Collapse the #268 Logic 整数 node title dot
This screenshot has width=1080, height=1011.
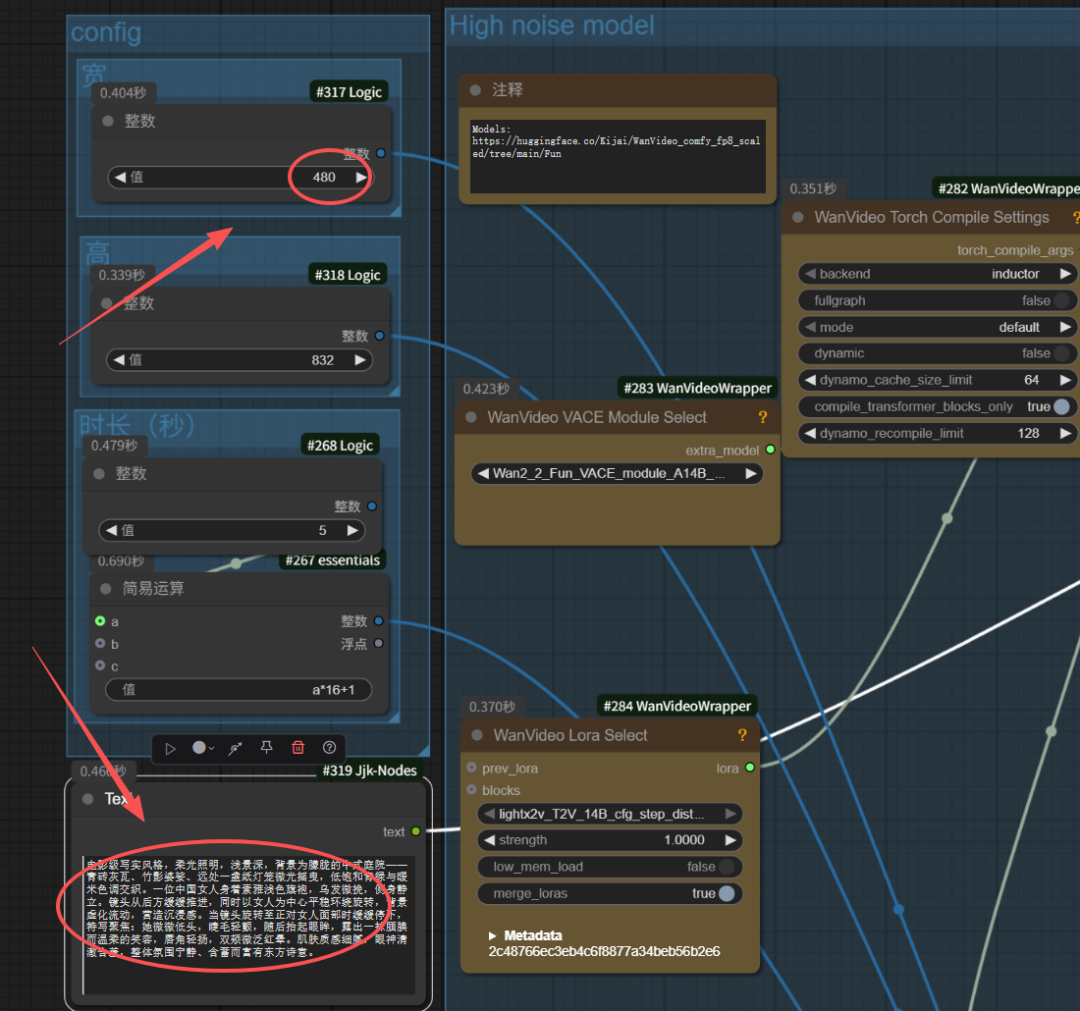coord(99,474)
